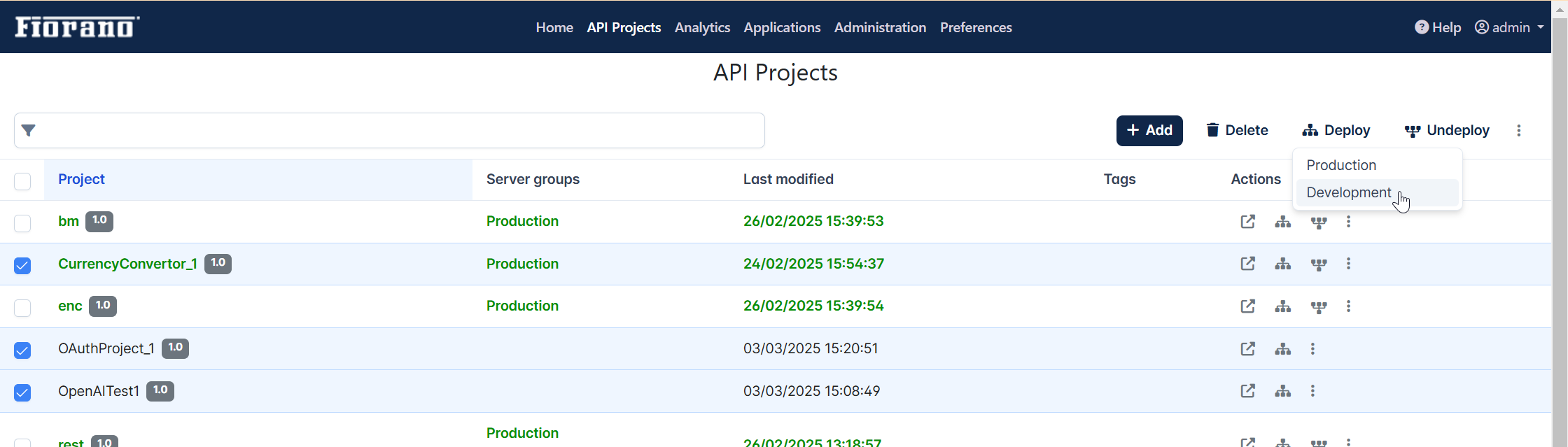Image resolution: width=1568 pixels, height=447 pixels.
Task: Uncheck OAuthProject_1 checkbox
Action: pos(22,350)
